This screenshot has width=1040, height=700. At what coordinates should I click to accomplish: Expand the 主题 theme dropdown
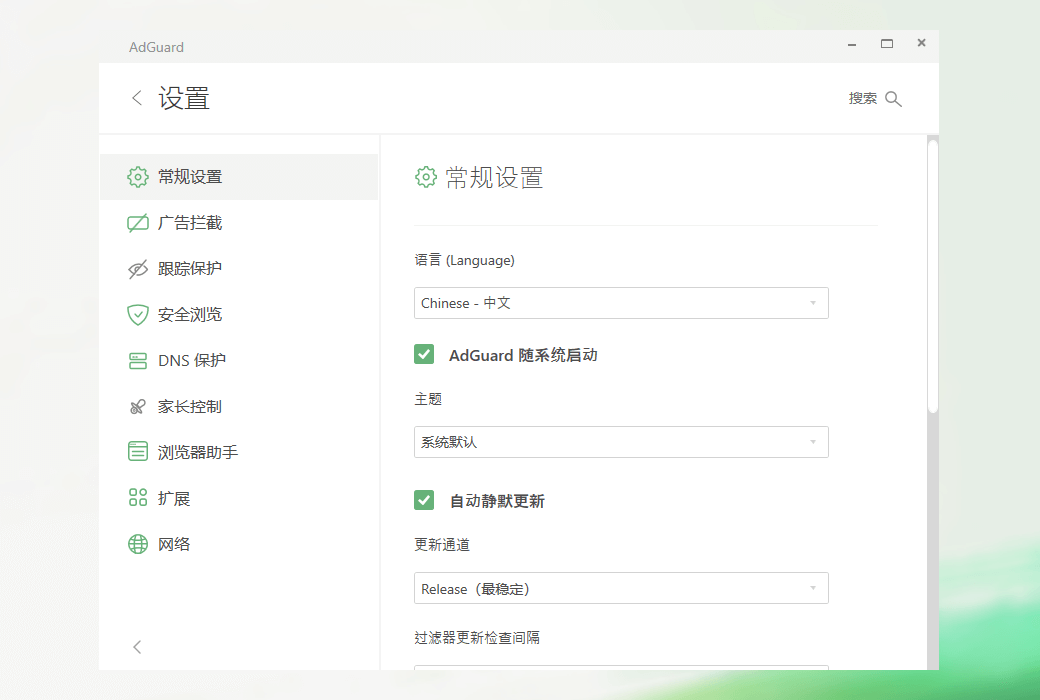(x=621, y=442)
